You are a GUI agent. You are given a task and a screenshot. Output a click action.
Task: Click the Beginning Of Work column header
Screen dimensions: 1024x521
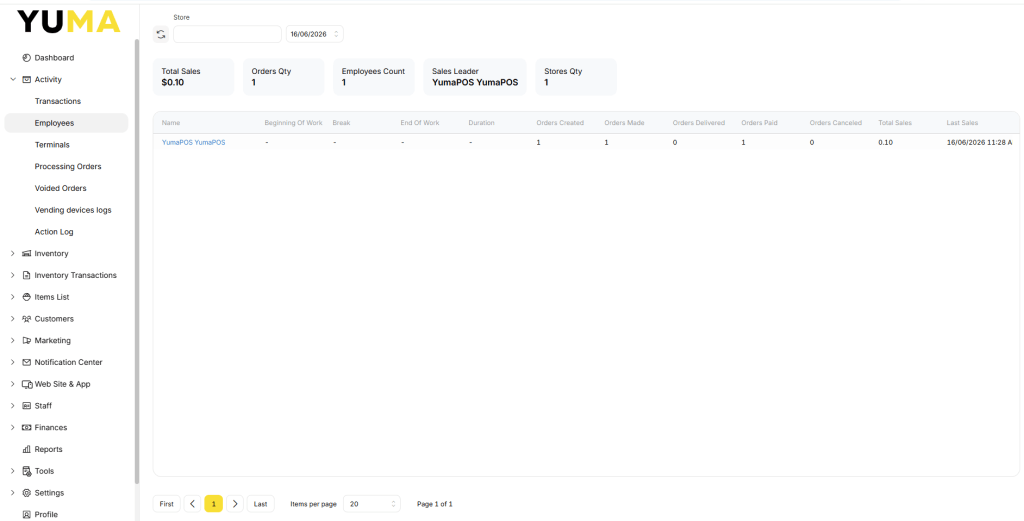pyautogui.click(x=293, y=123)
